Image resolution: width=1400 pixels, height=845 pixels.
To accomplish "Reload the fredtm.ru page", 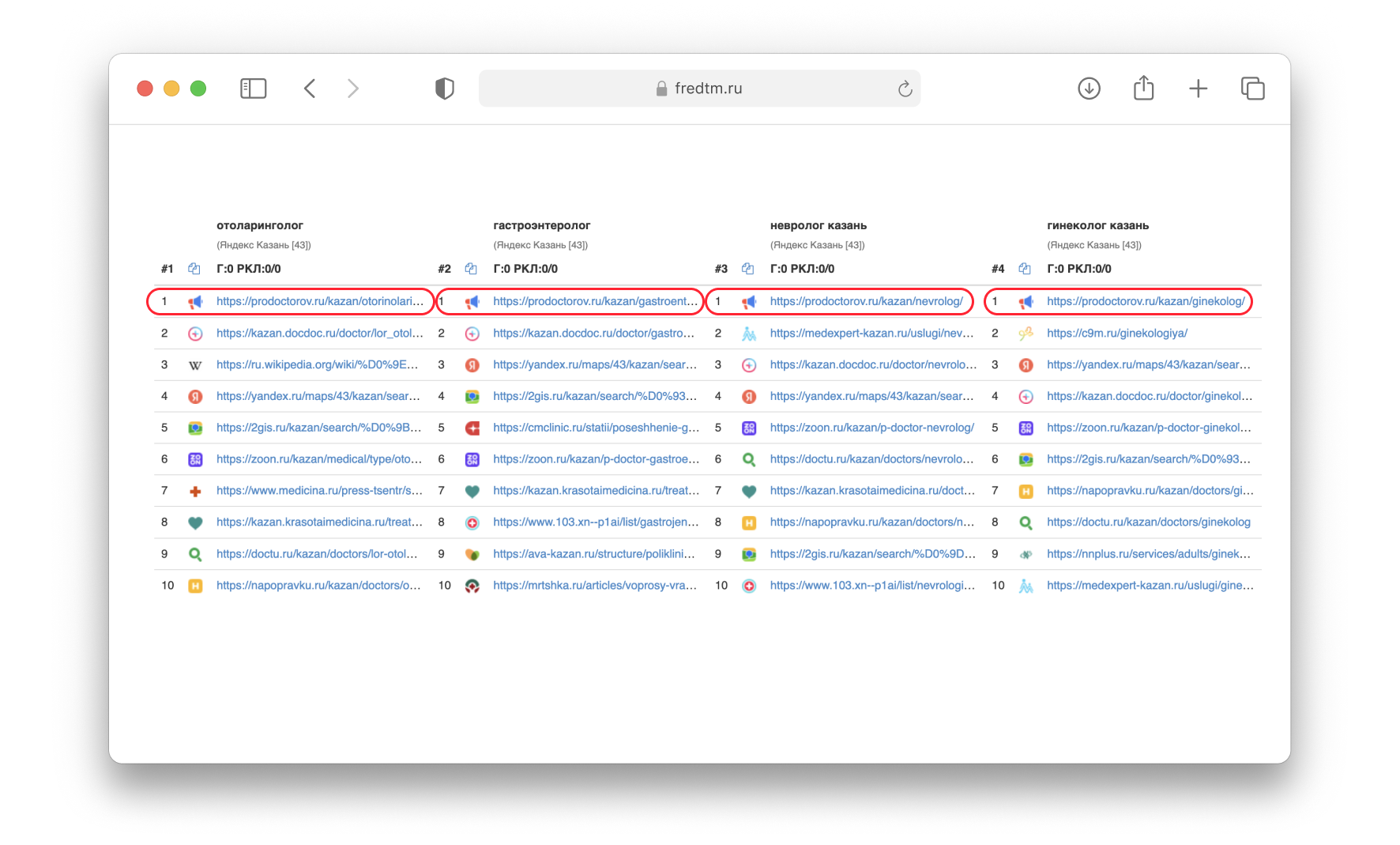I will click(905, 89).
